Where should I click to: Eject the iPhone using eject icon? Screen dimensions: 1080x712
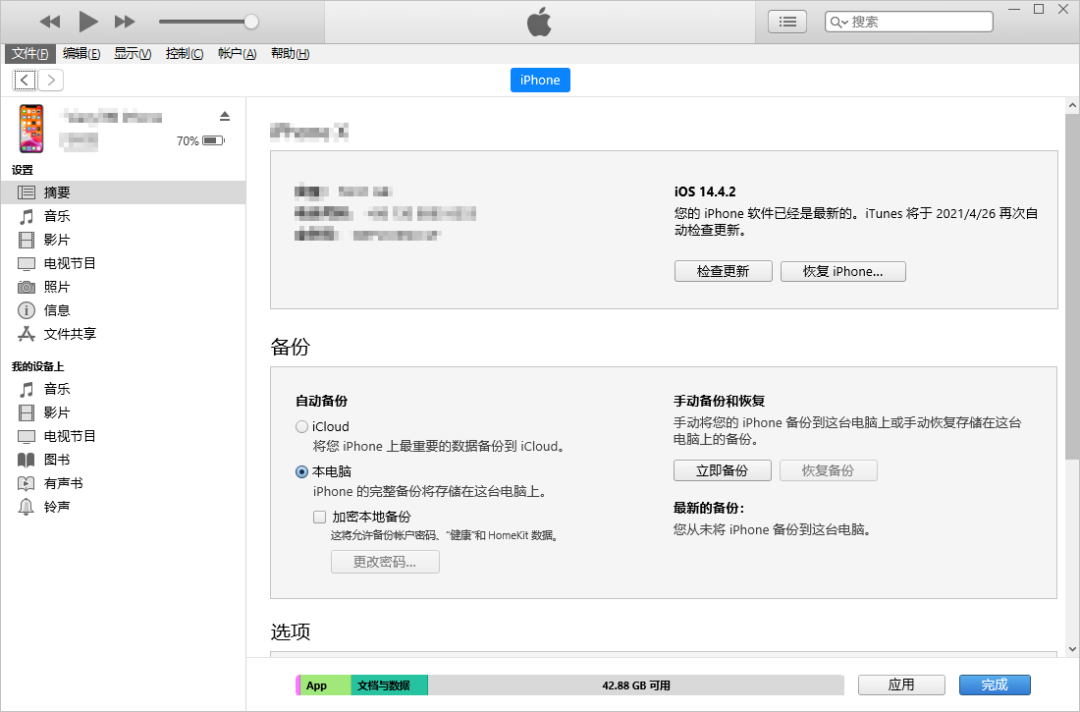[x=225, y=116]
